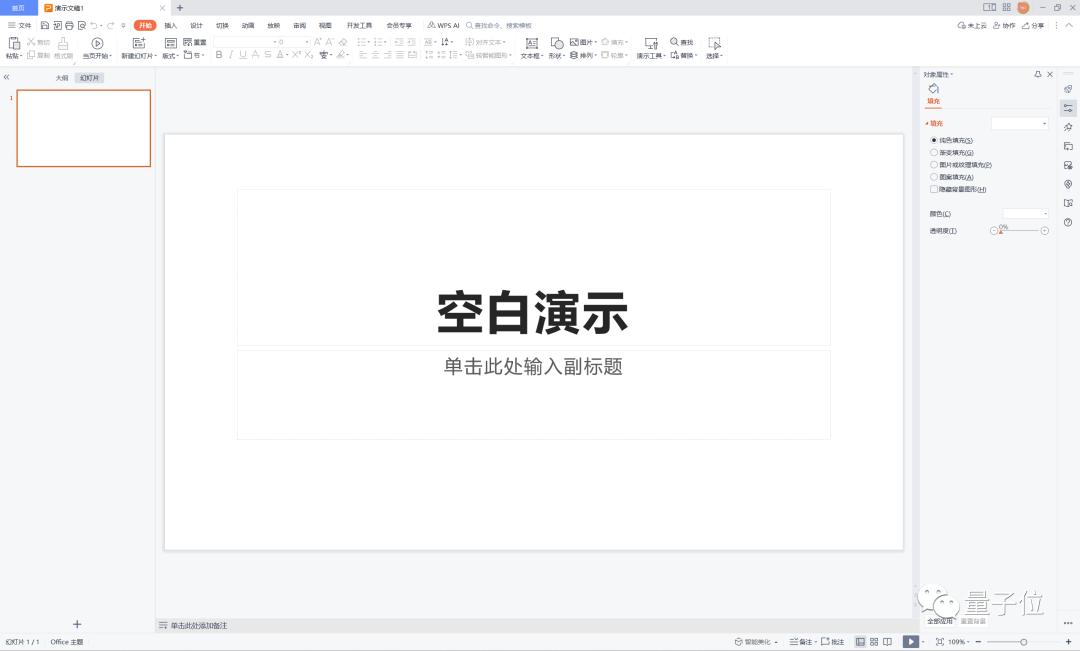Select 图案填充 (pattern fill) option
The height and width of the screenshot is (651, 1080).
(934, 176)
